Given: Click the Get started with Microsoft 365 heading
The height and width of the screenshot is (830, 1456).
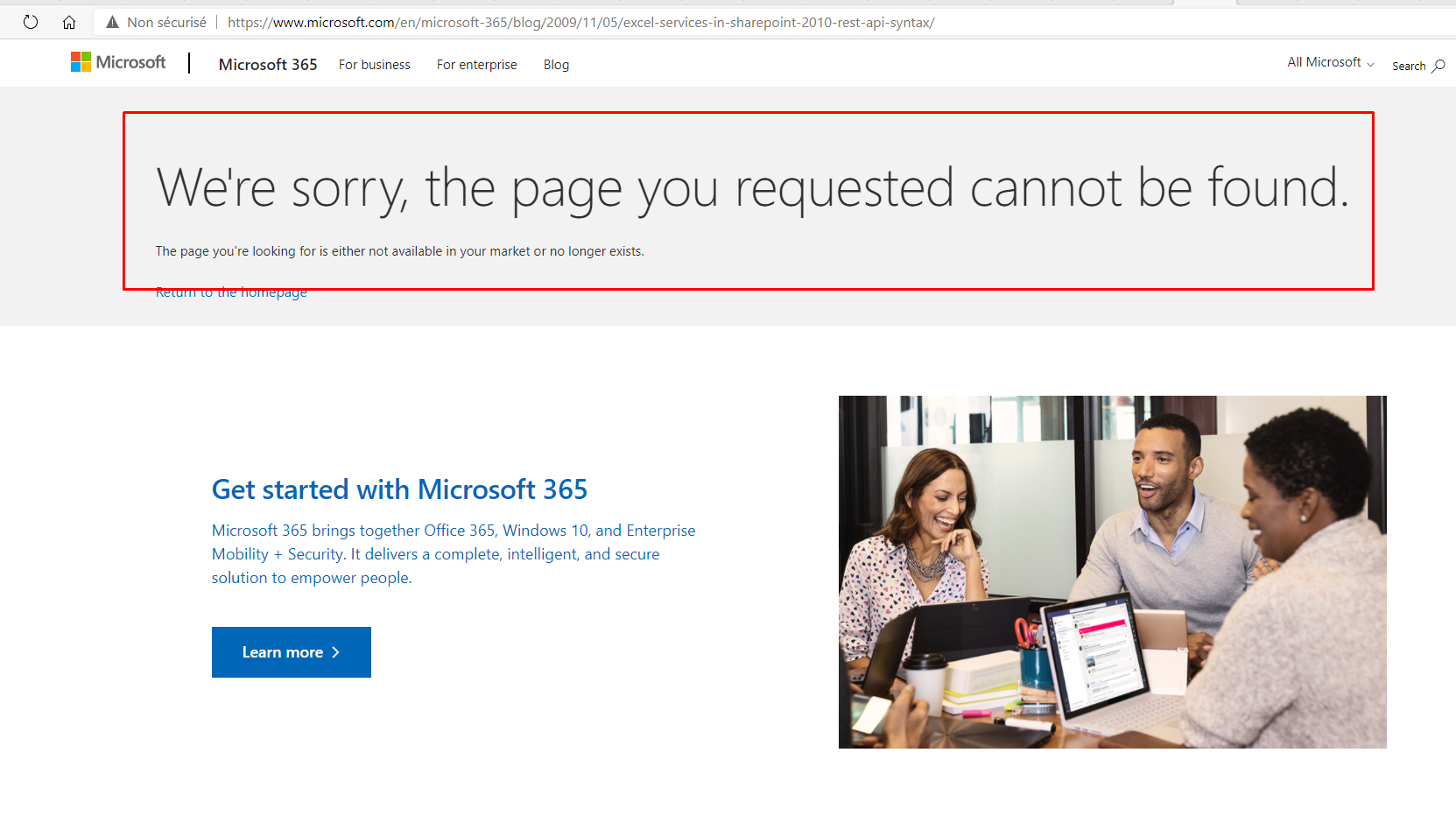Looking at the screenshot, I should [399, 489].
